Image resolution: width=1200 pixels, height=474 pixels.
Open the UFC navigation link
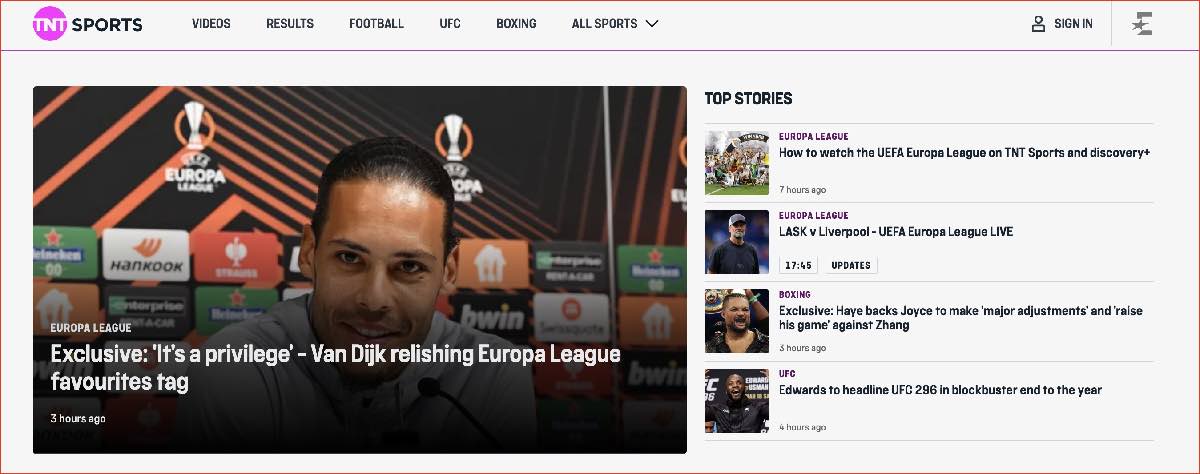click(450, 23)
